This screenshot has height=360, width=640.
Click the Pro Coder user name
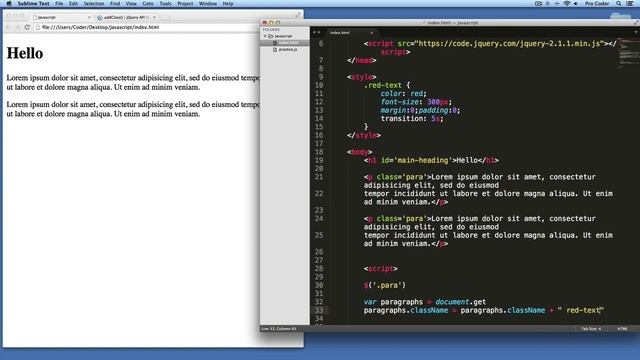(597, 3)
